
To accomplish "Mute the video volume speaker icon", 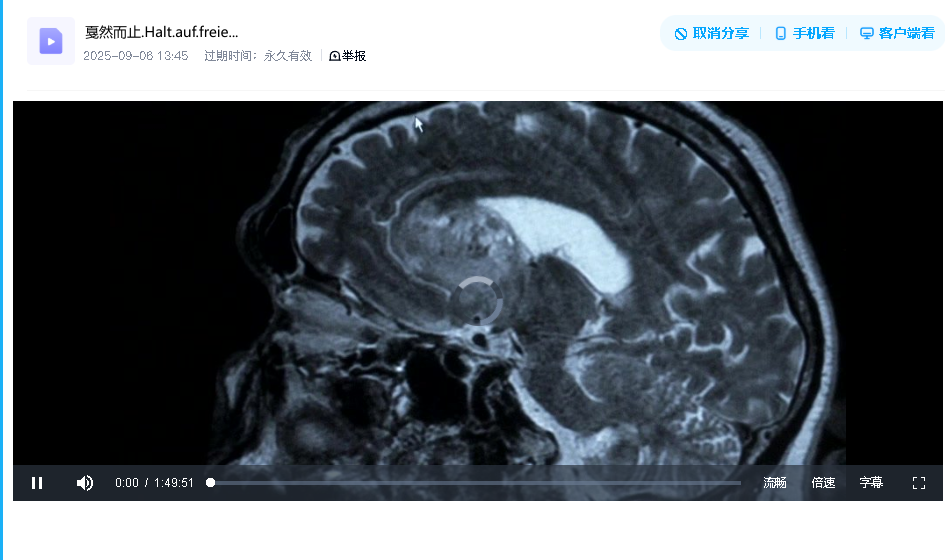I will (x=85, y=483).
